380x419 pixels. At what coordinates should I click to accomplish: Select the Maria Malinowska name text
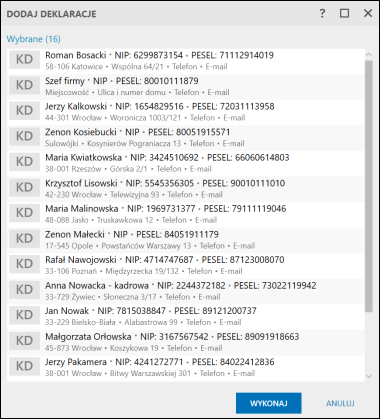82,209
